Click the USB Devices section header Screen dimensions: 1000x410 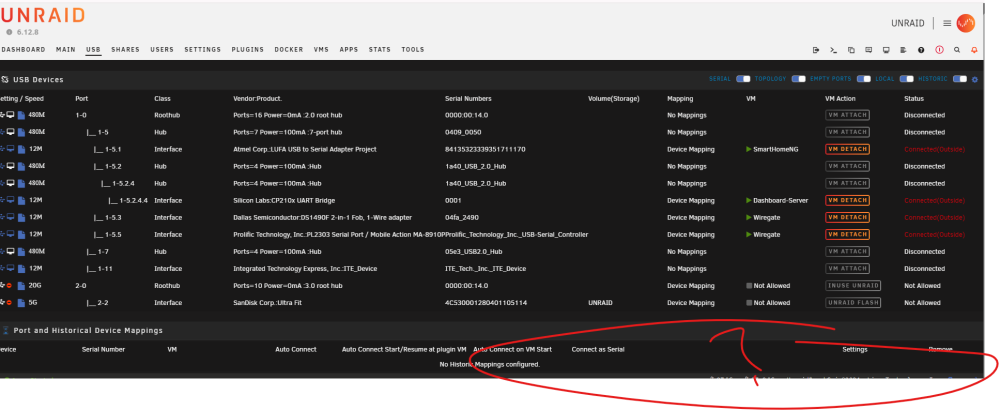[38, 80]
